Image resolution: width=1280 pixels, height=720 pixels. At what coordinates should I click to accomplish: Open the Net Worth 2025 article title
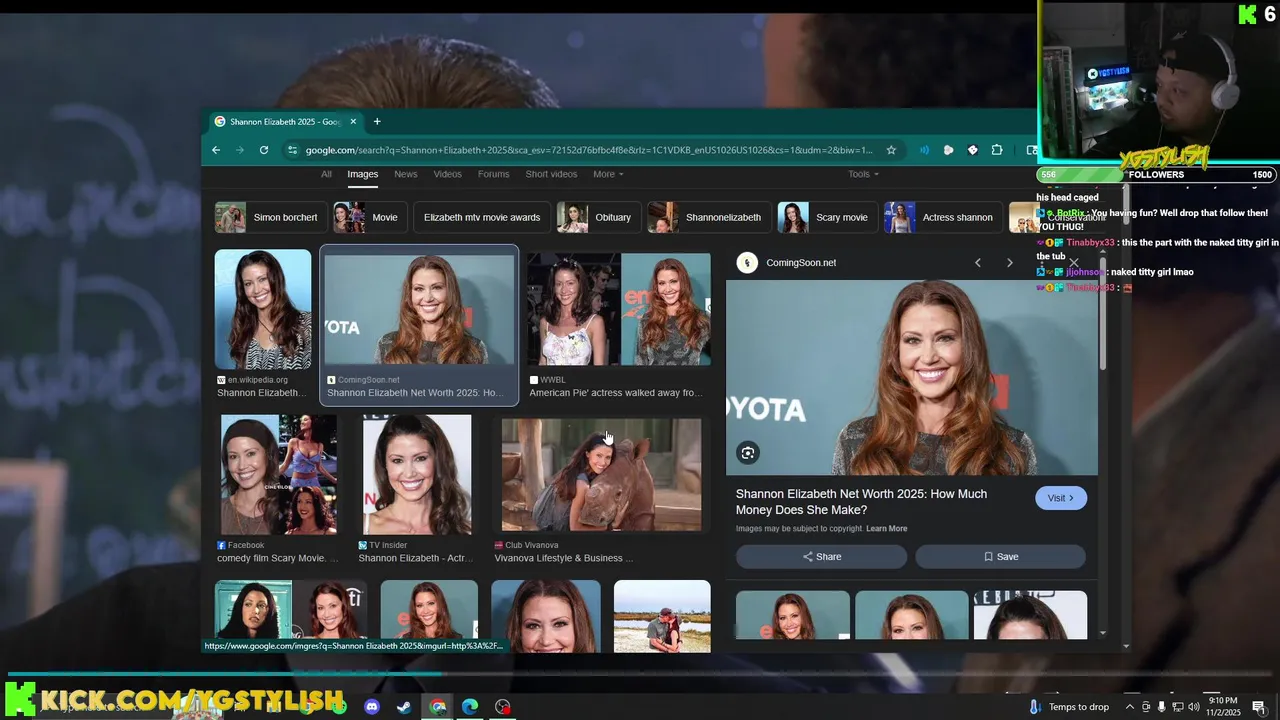point(861,502)
